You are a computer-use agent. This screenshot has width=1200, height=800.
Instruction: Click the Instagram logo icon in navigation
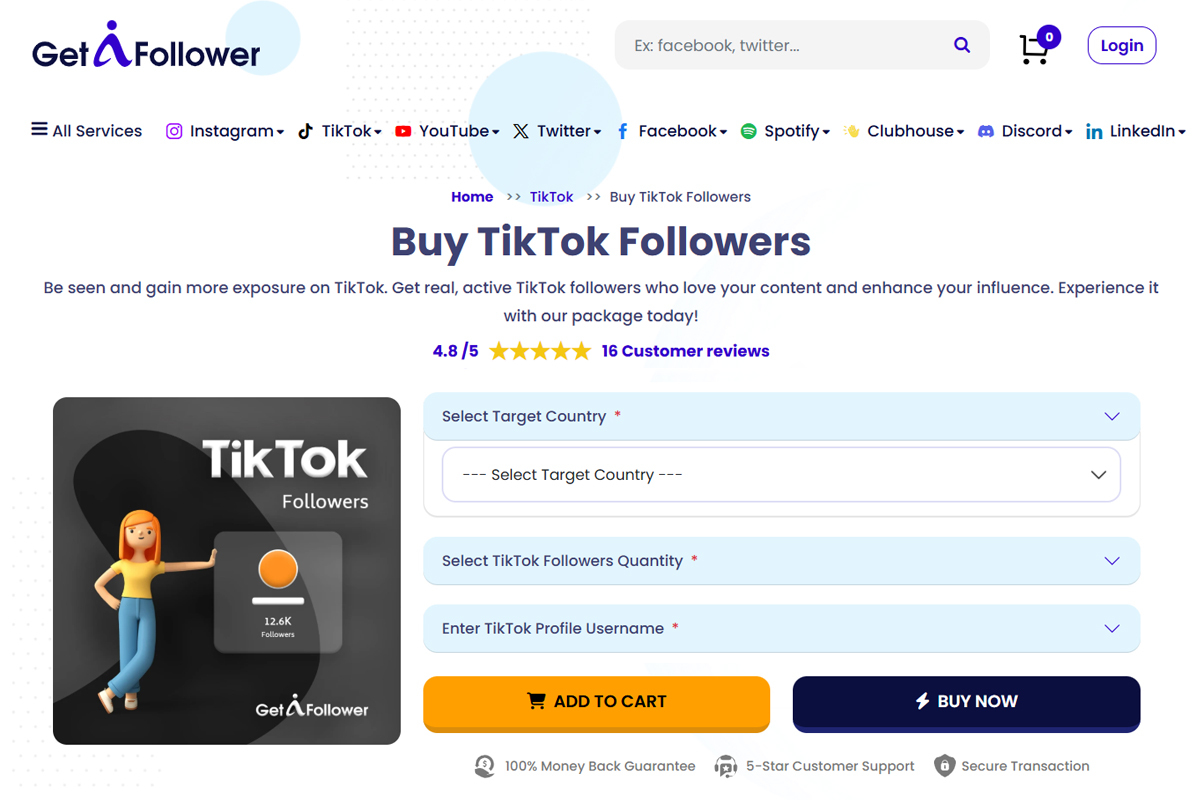(174, 131)
